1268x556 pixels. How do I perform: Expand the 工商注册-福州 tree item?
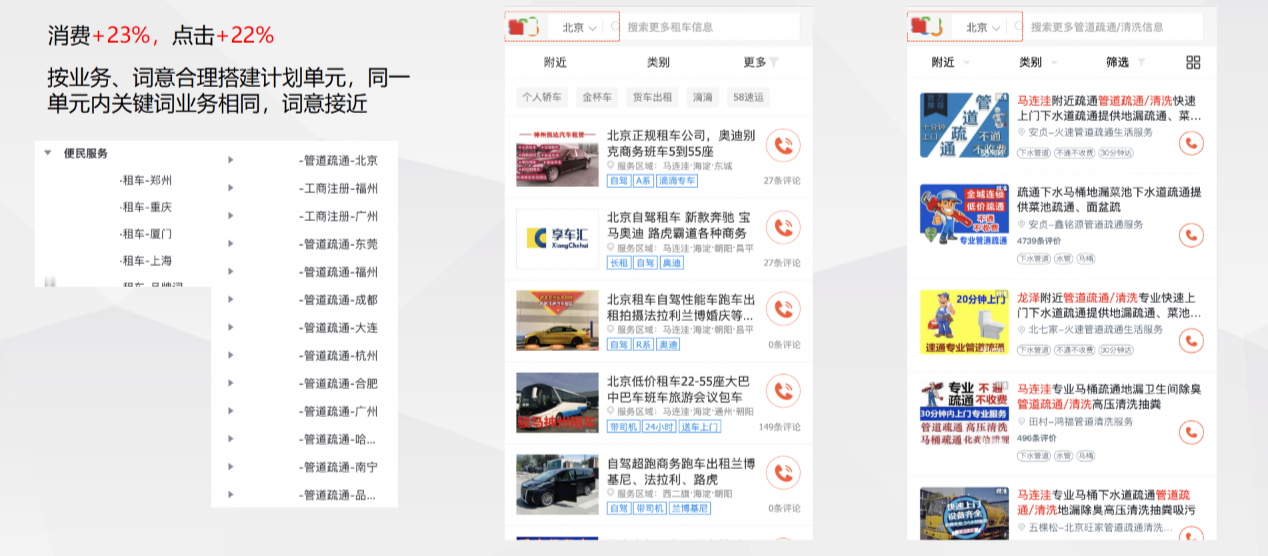coord(230,188)
